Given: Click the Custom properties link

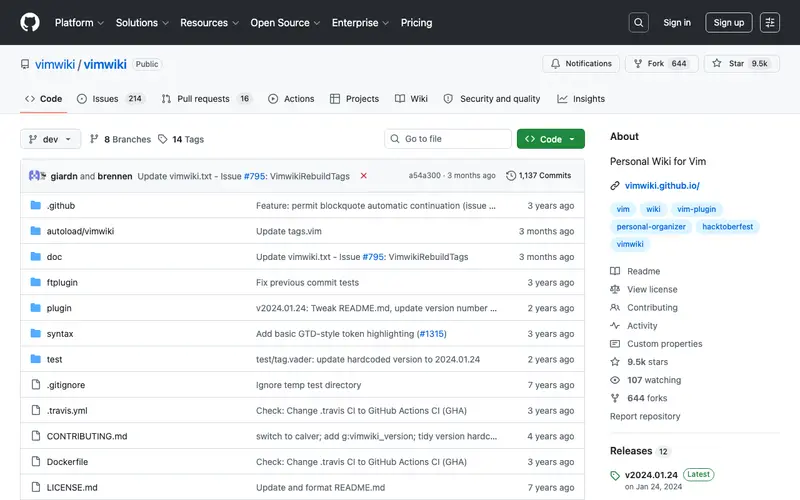Looking at the screenshot, I should pos(664,344).
